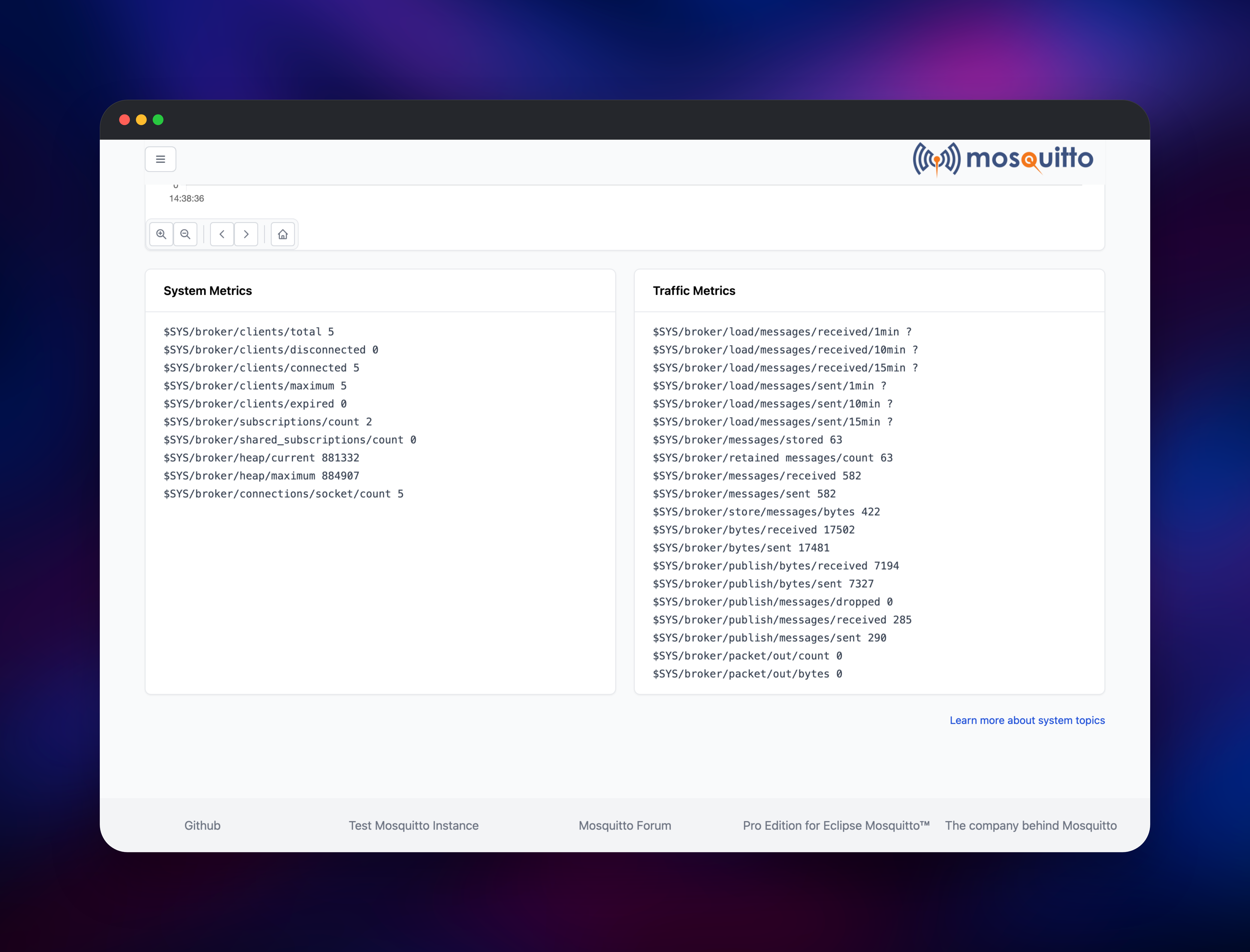This screenshot has width=1250, height=952.
Task: Click retained messages/count 63 row
Action: 773,458
